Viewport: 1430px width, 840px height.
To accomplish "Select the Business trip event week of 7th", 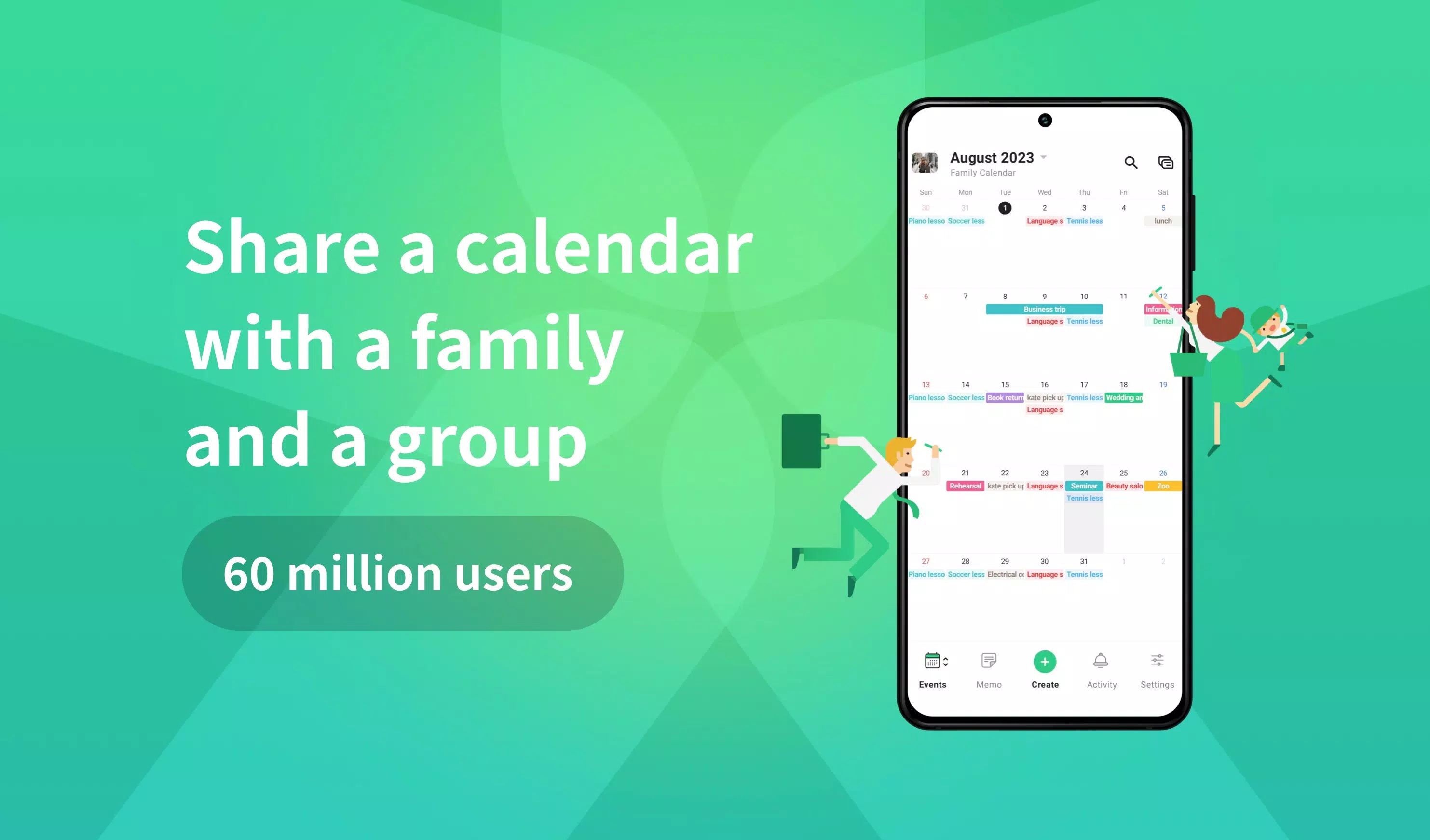I will [x=1044, y=308].
